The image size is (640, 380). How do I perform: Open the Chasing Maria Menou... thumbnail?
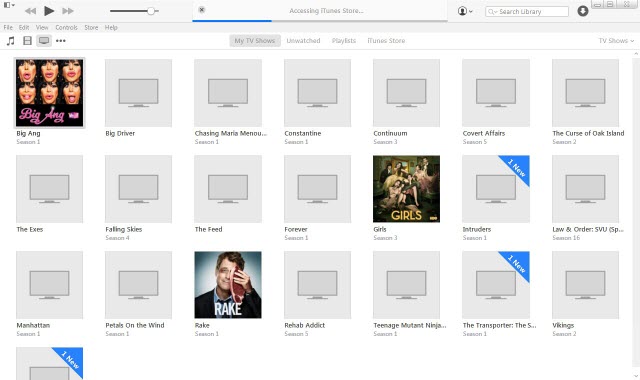point(228,93)
